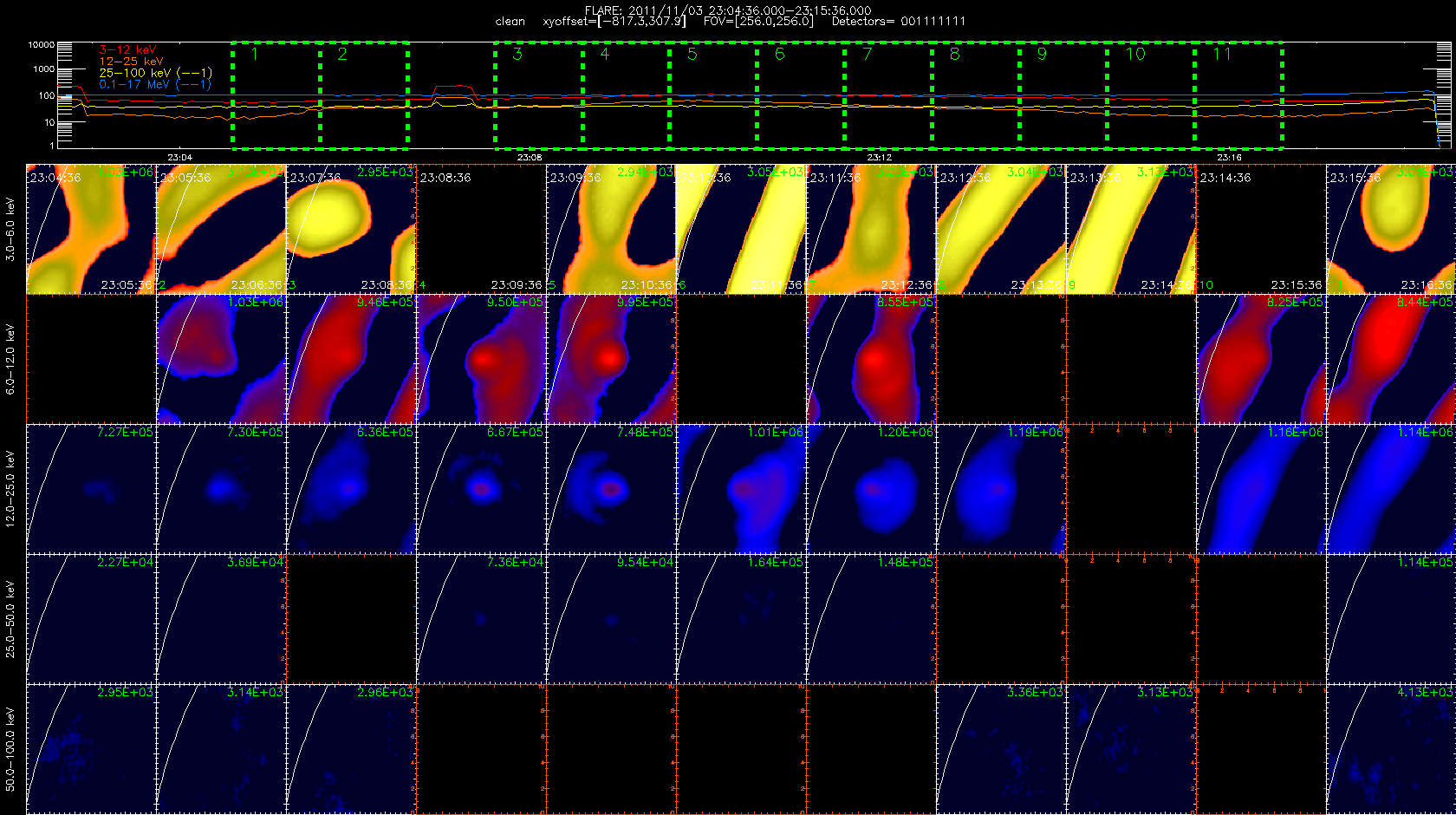Open the 50-100 keV image labeled 3.36E+03

click(x=1001, y=749)
